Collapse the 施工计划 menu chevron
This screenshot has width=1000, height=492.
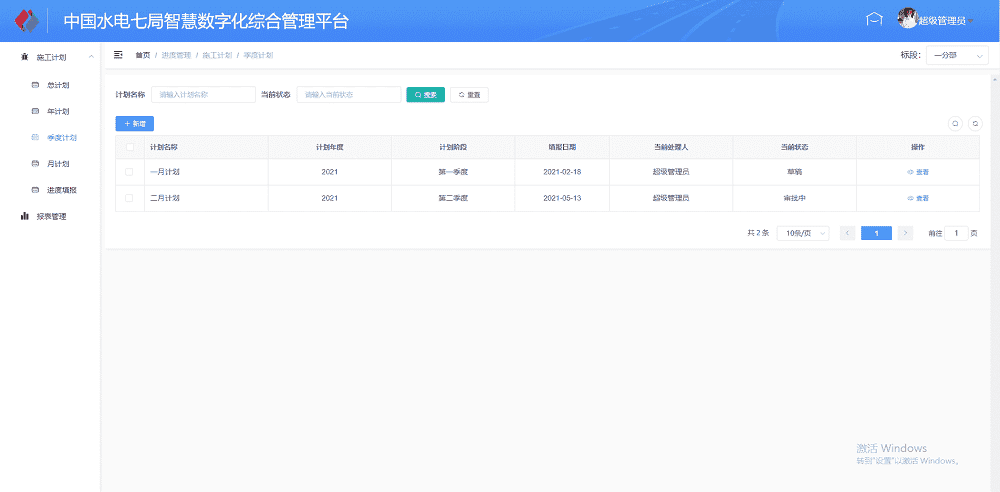[x=91, y=58]
